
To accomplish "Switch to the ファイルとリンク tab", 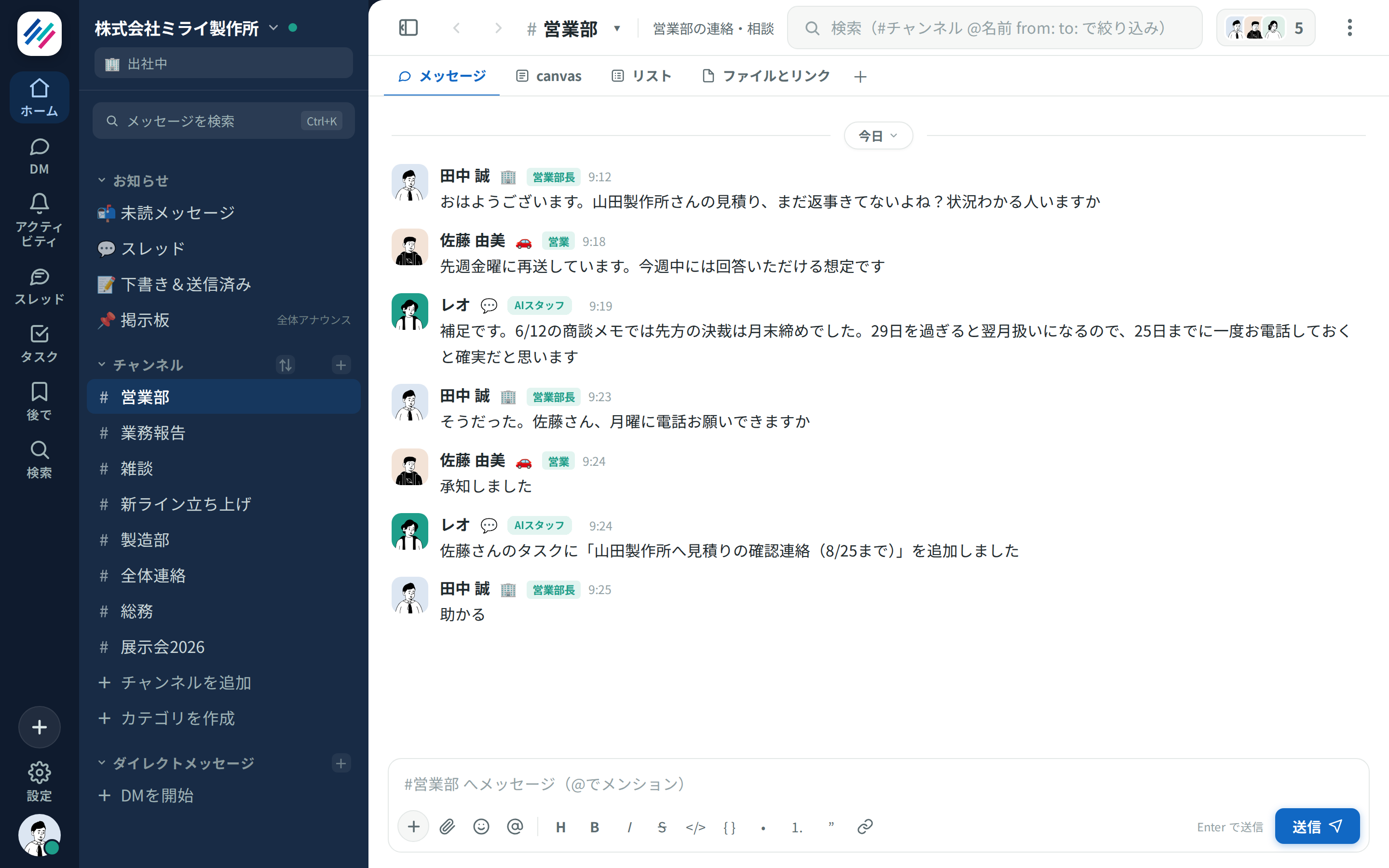I will (766, 76).
